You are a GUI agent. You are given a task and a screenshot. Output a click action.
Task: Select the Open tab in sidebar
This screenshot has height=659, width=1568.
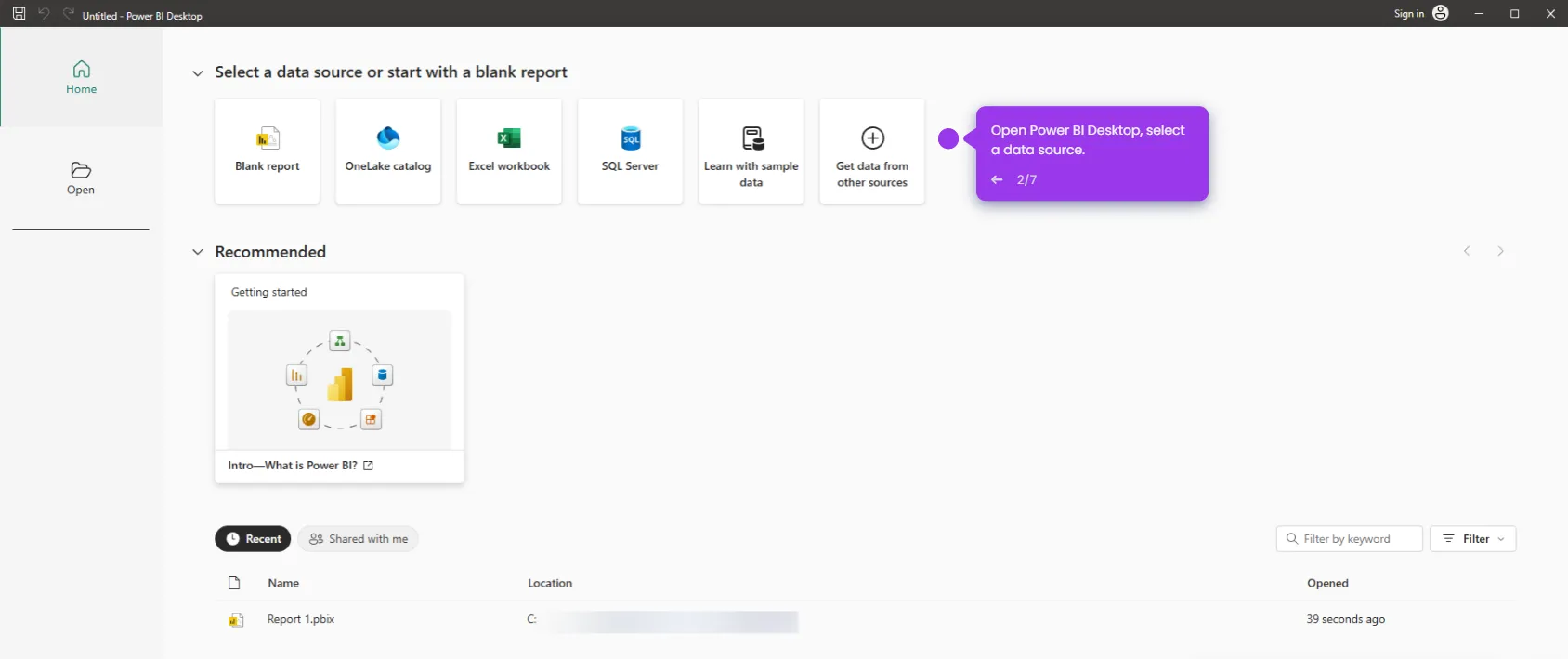81,178
